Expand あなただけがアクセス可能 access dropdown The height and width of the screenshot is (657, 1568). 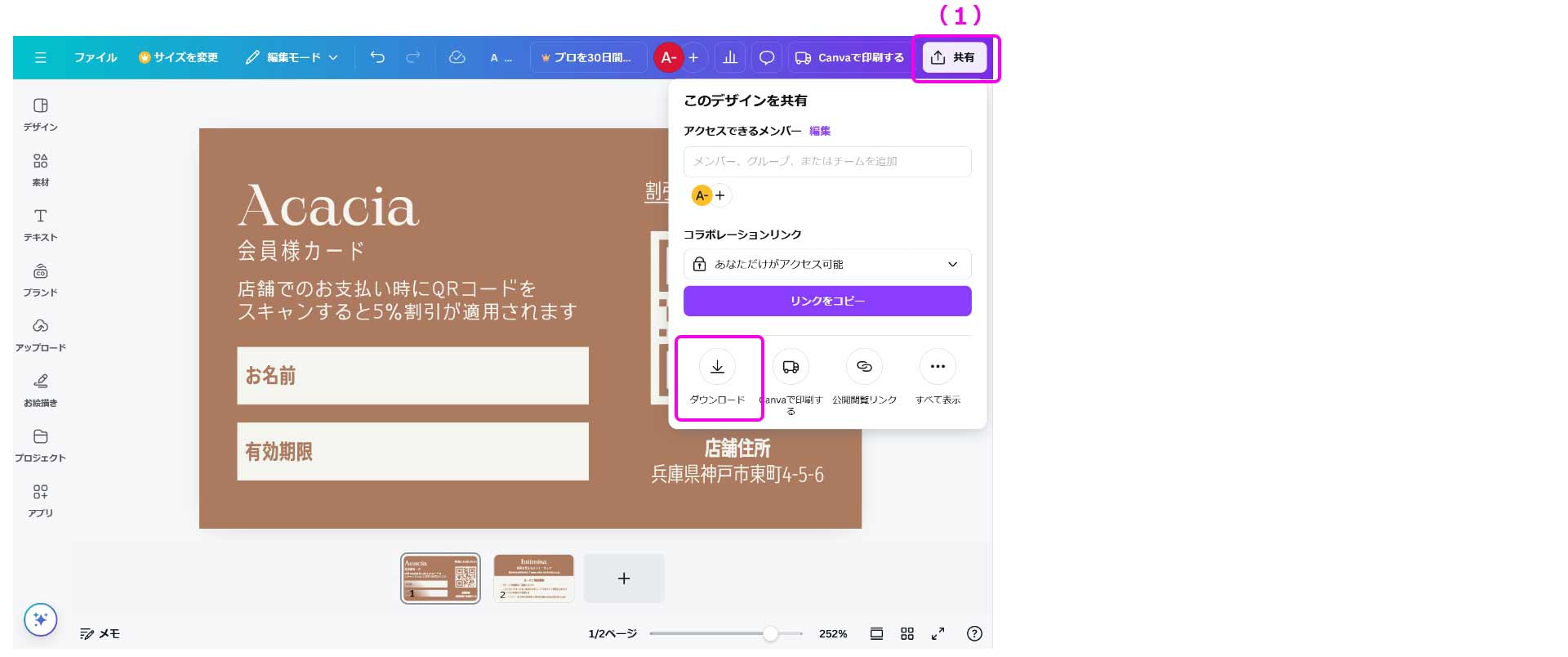[827, 264]
